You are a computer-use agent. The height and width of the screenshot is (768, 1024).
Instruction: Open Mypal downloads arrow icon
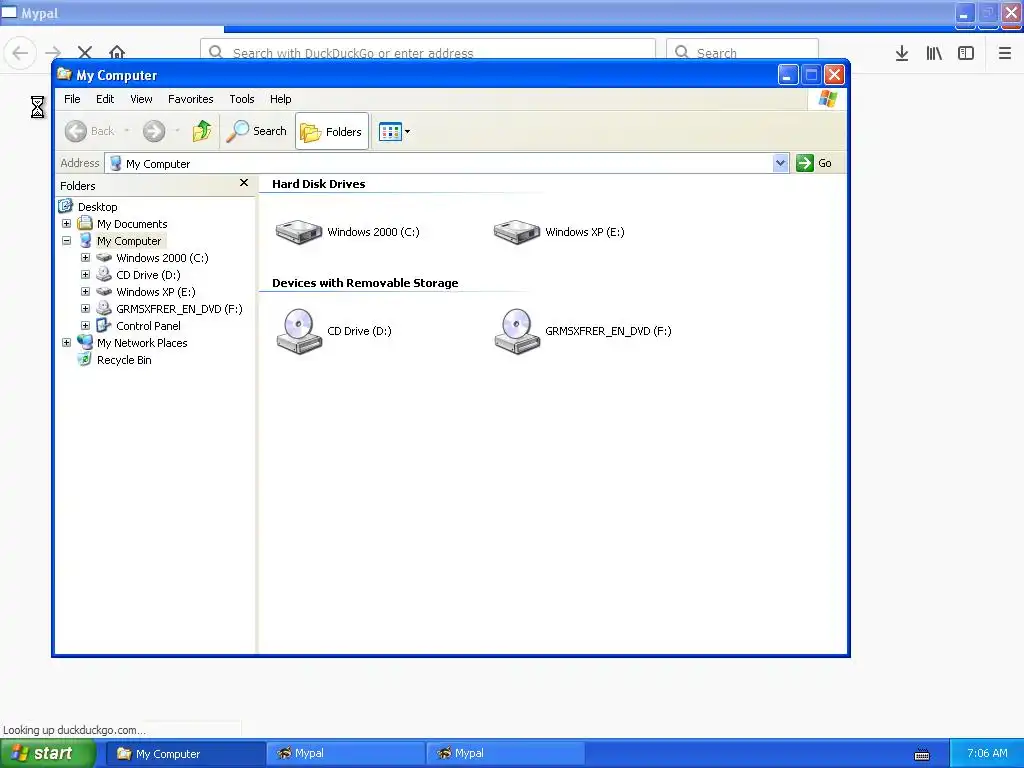pos(902,53)
